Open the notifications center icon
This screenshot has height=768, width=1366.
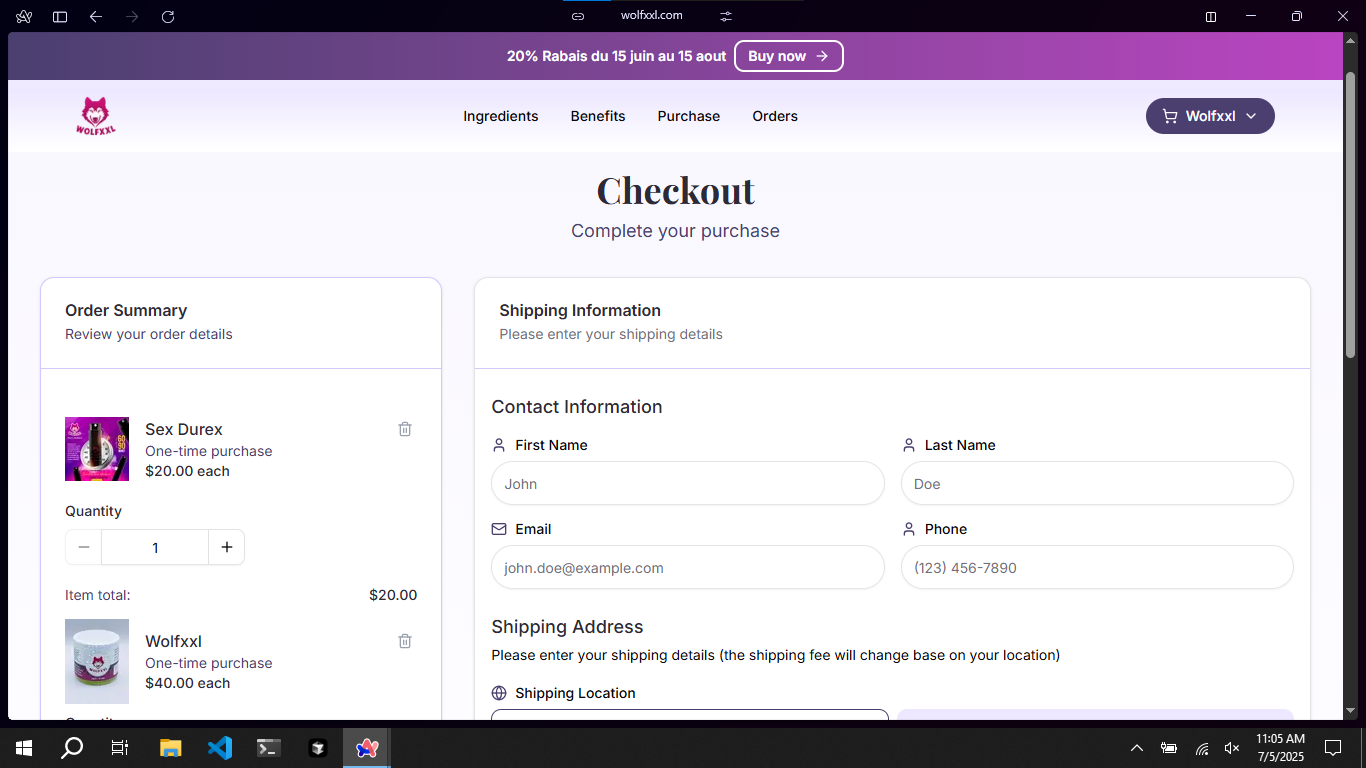point(1333,747)
